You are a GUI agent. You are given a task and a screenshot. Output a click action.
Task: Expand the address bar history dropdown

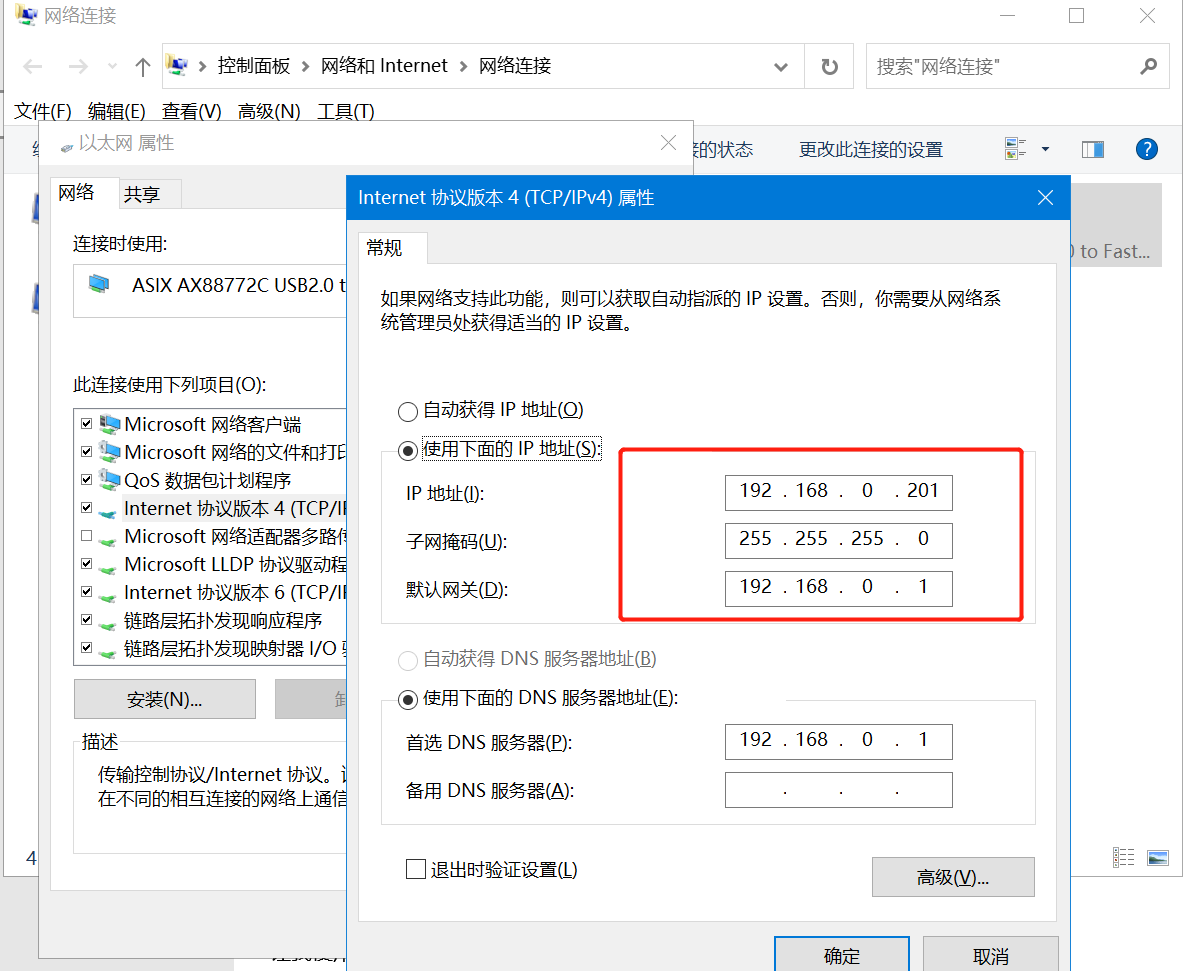point(781,67)
